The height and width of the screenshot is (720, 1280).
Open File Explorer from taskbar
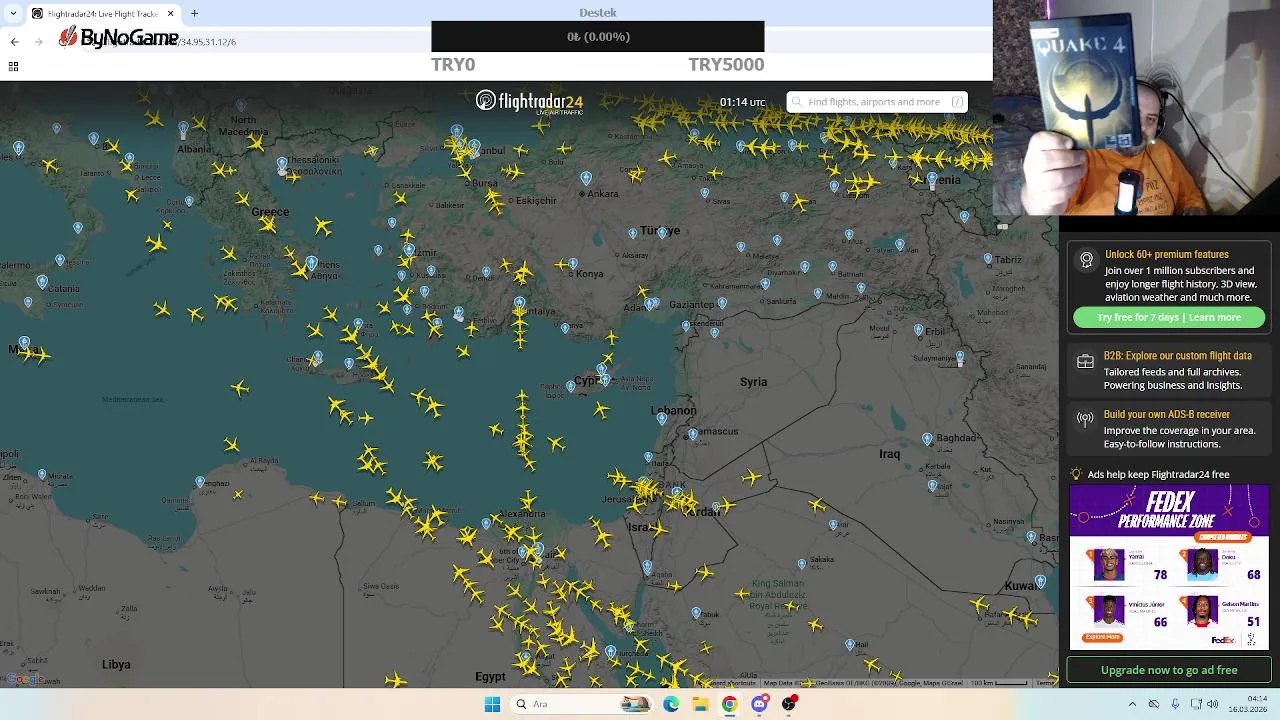(700, 704)
